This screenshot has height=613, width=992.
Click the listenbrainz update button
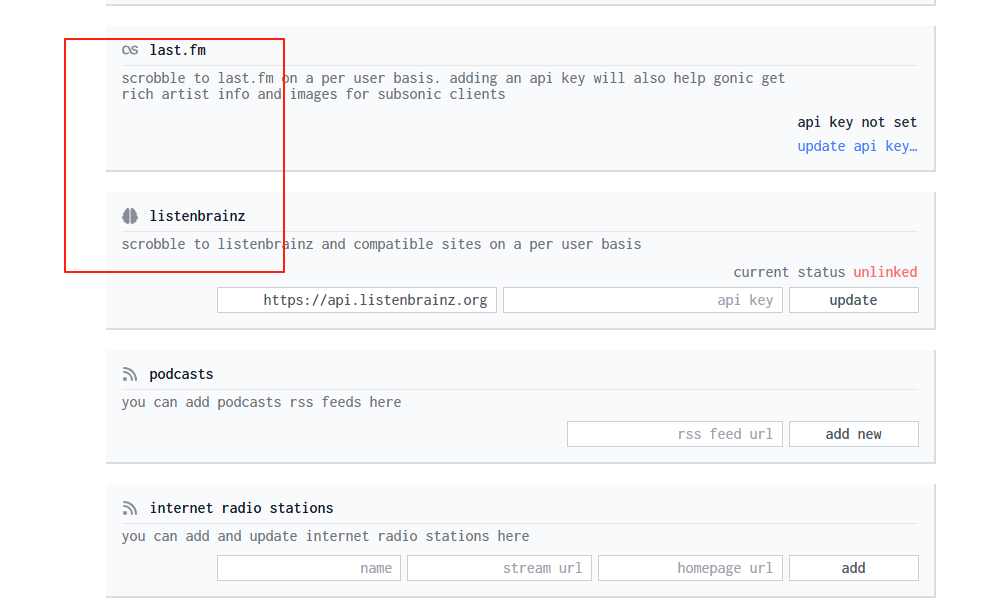pyautogui.click(x=853, y=300)
